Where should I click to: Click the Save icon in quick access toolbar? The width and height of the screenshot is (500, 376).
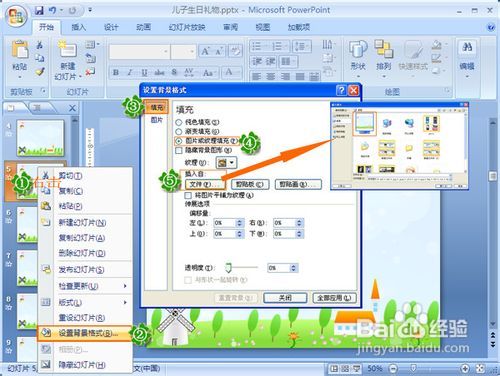pyautogui.click(x=39, y=10)
